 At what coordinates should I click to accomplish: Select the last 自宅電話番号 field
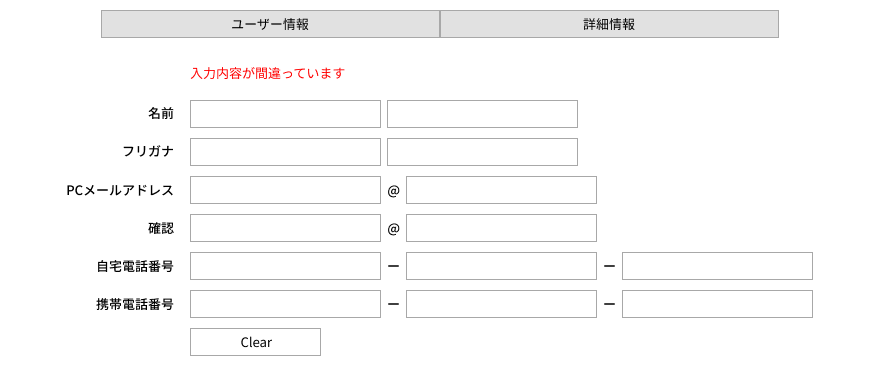point(717,266)
